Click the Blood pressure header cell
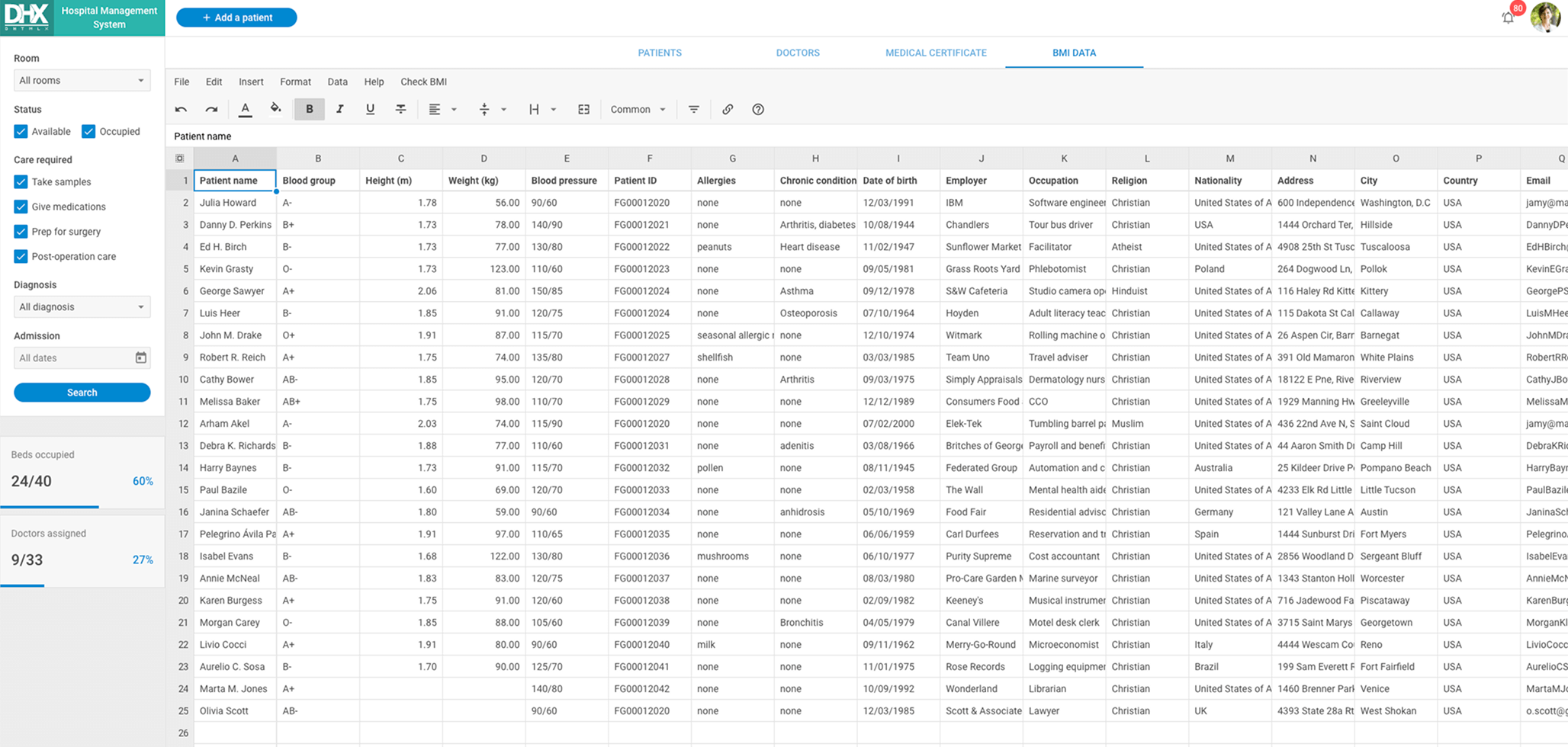 pos(567,181)
